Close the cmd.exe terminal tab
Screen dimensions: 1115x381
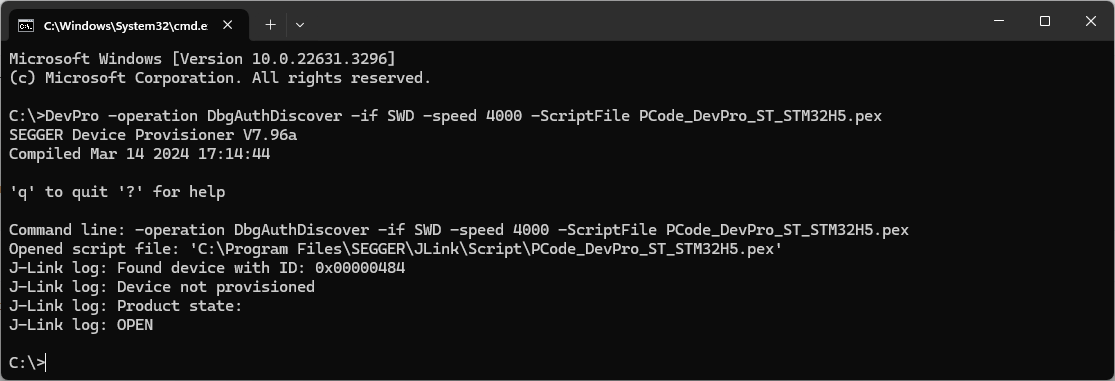[x=228, y=25]
